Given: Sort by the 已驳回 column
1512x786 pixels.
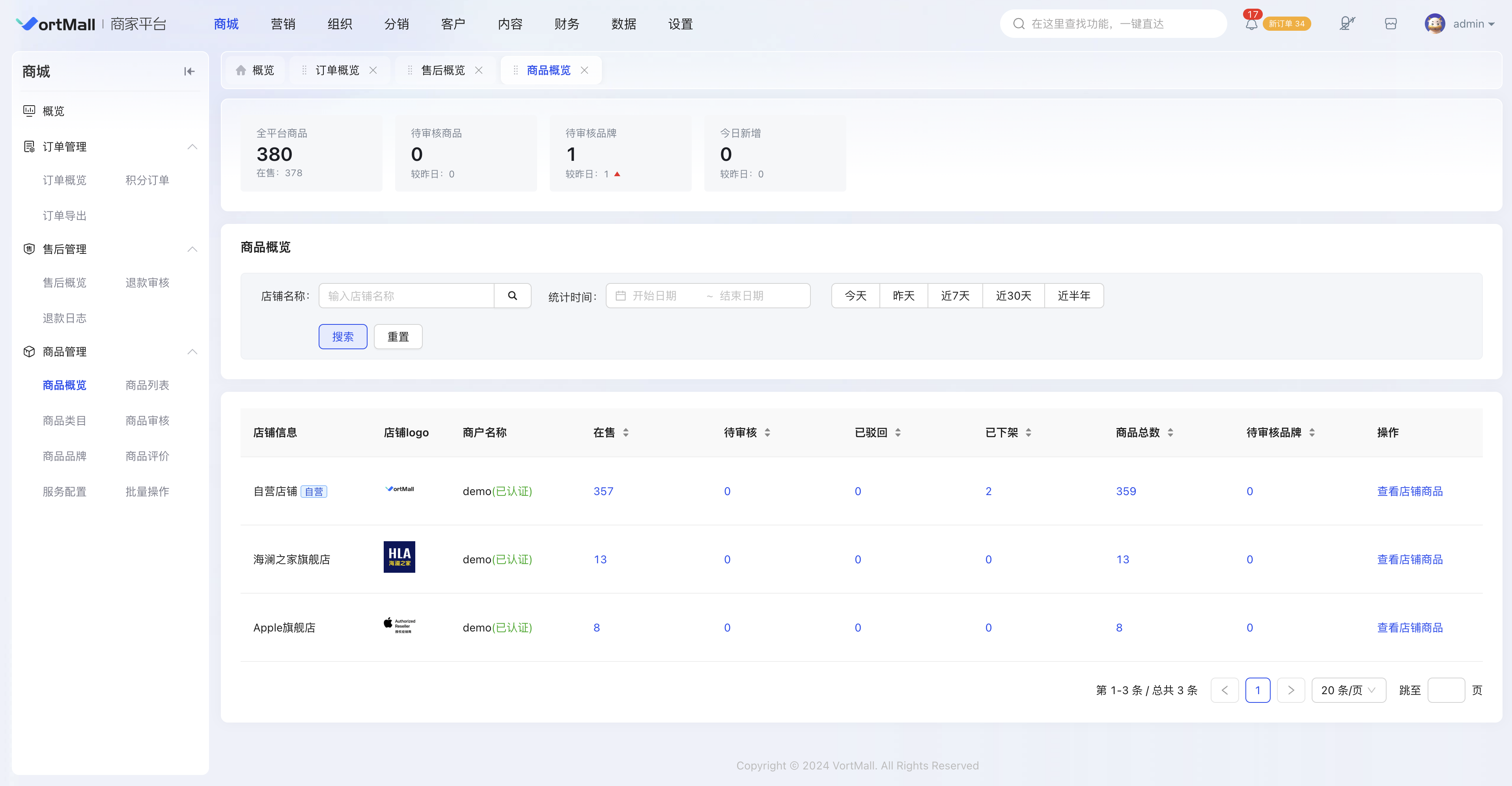Looking at the screenshot, I should tap(898, 432).
